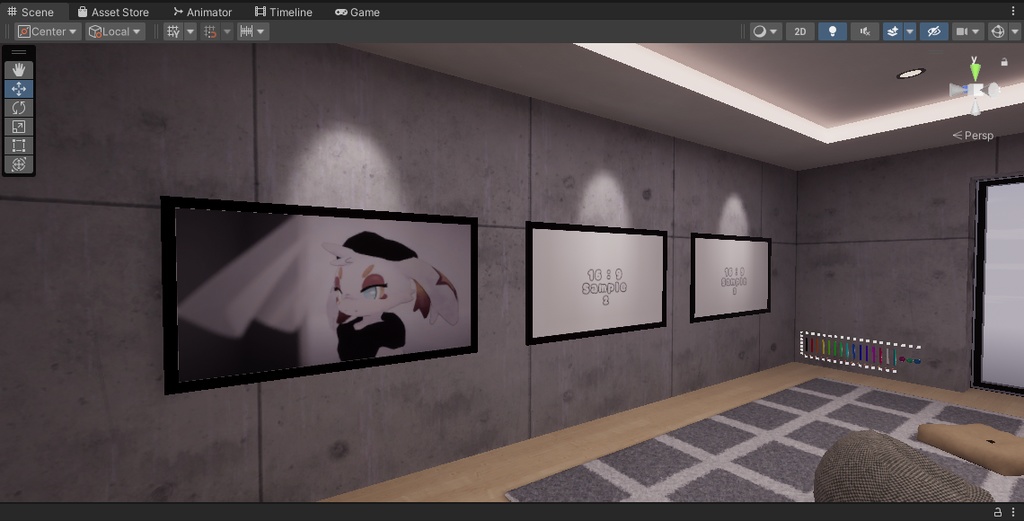Toggle Persp projection label
1024x521 pixels.
click(973, 135)
